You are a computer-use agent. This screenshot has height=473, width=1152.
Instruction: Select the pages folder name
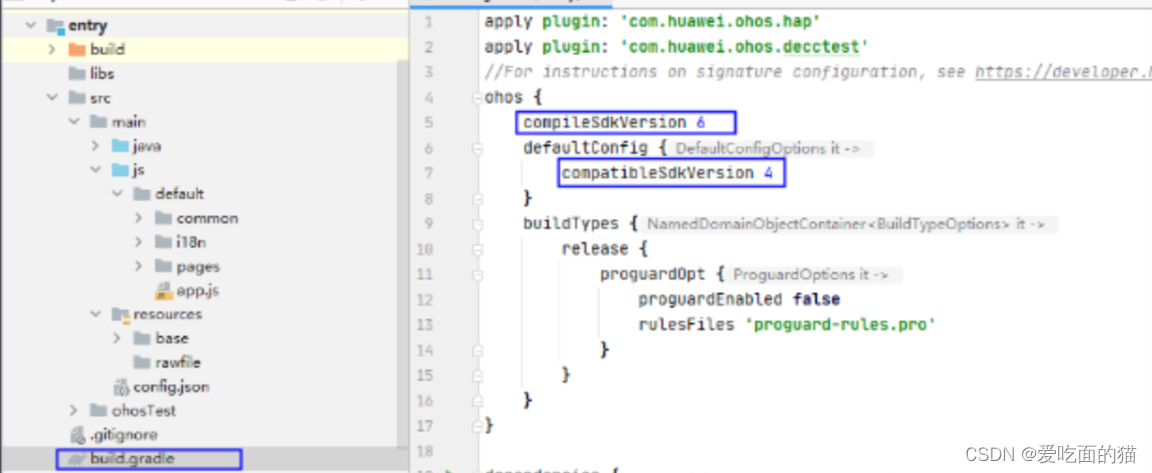pyautogui.click(x=198, y=266)
